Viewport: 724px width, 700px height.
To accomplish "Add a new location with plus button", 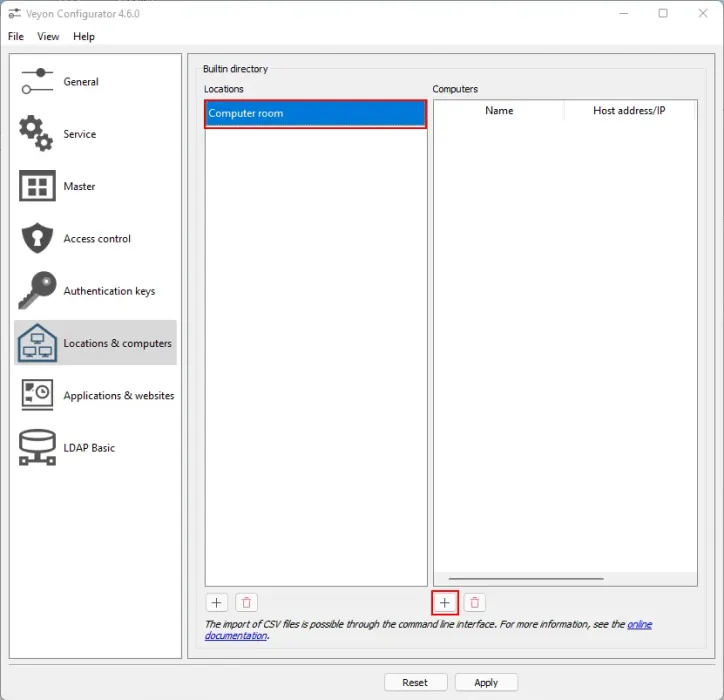I will tap(217, 602).
